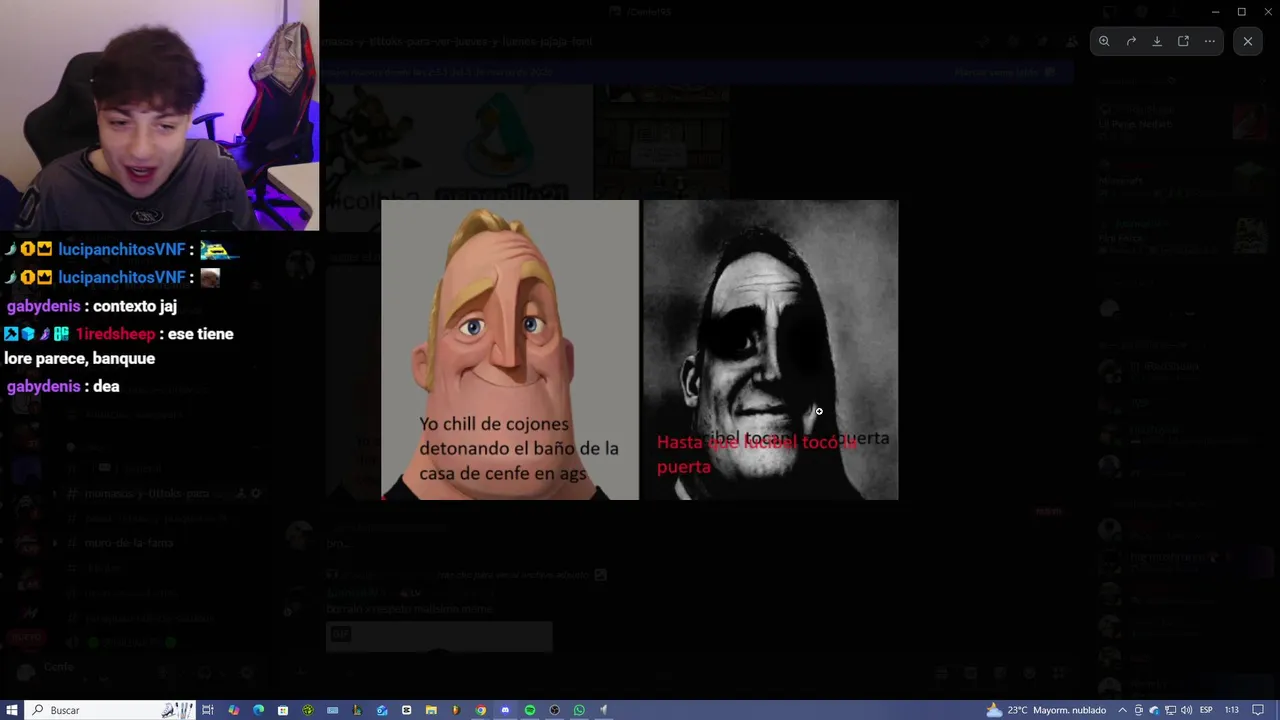Zoom into the image with the magnifier icon
Viewport: 1280px width, 720px height.
(x=1104, y=41)
